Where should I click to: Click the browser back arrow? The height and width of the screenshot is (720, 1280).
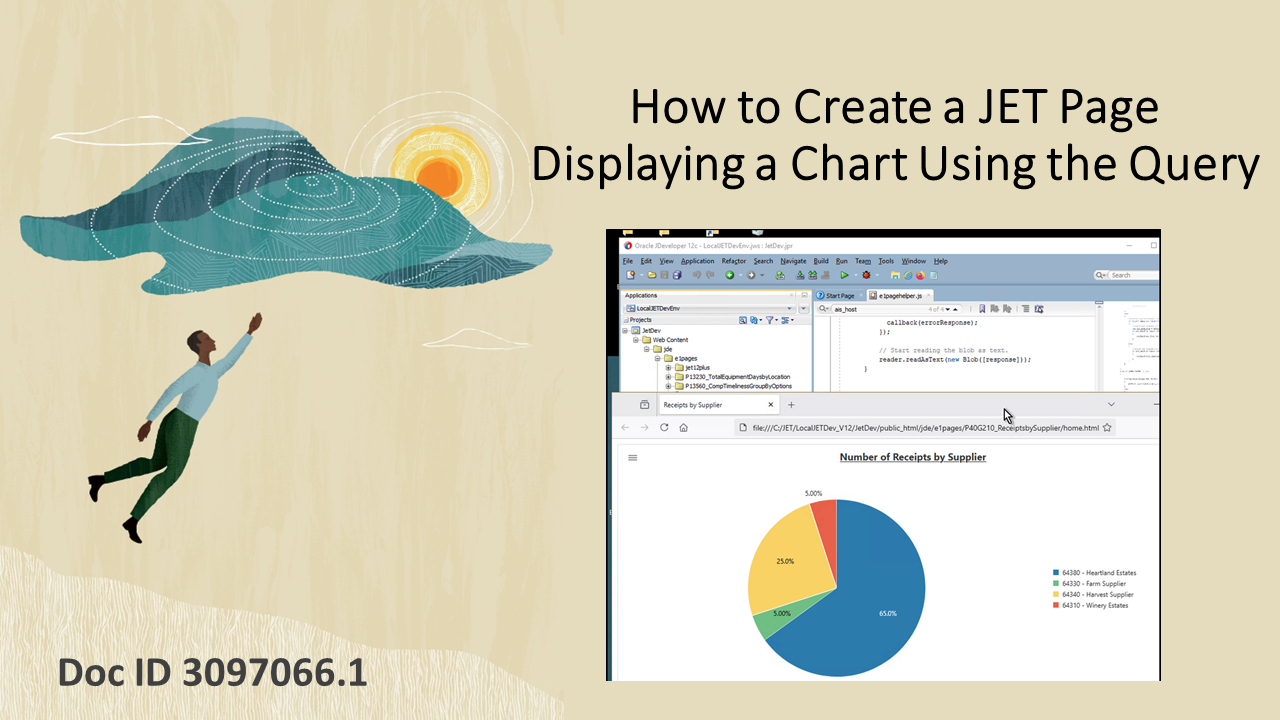(625, 427)
